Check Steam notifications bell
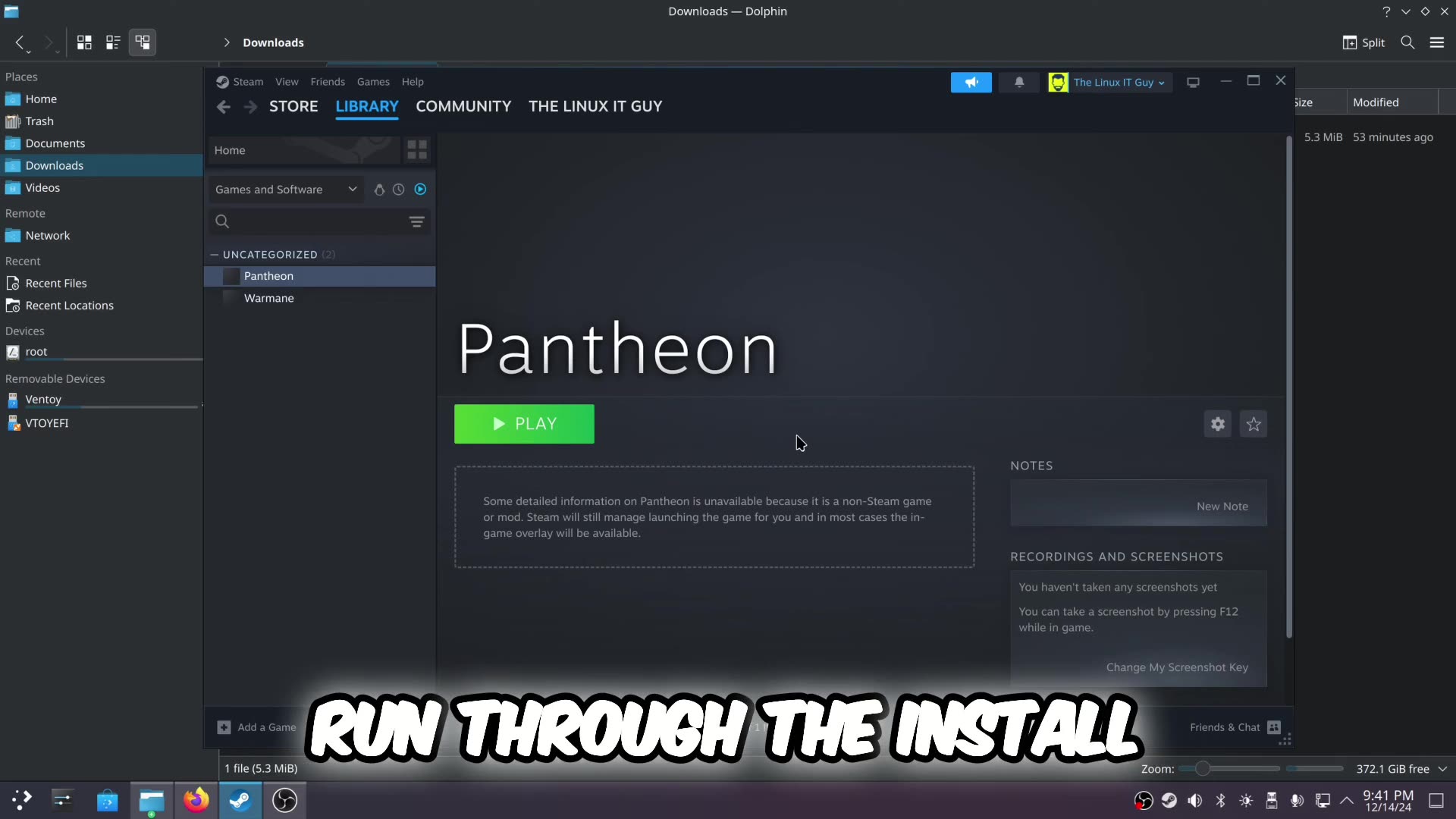 pos(1019,81)
